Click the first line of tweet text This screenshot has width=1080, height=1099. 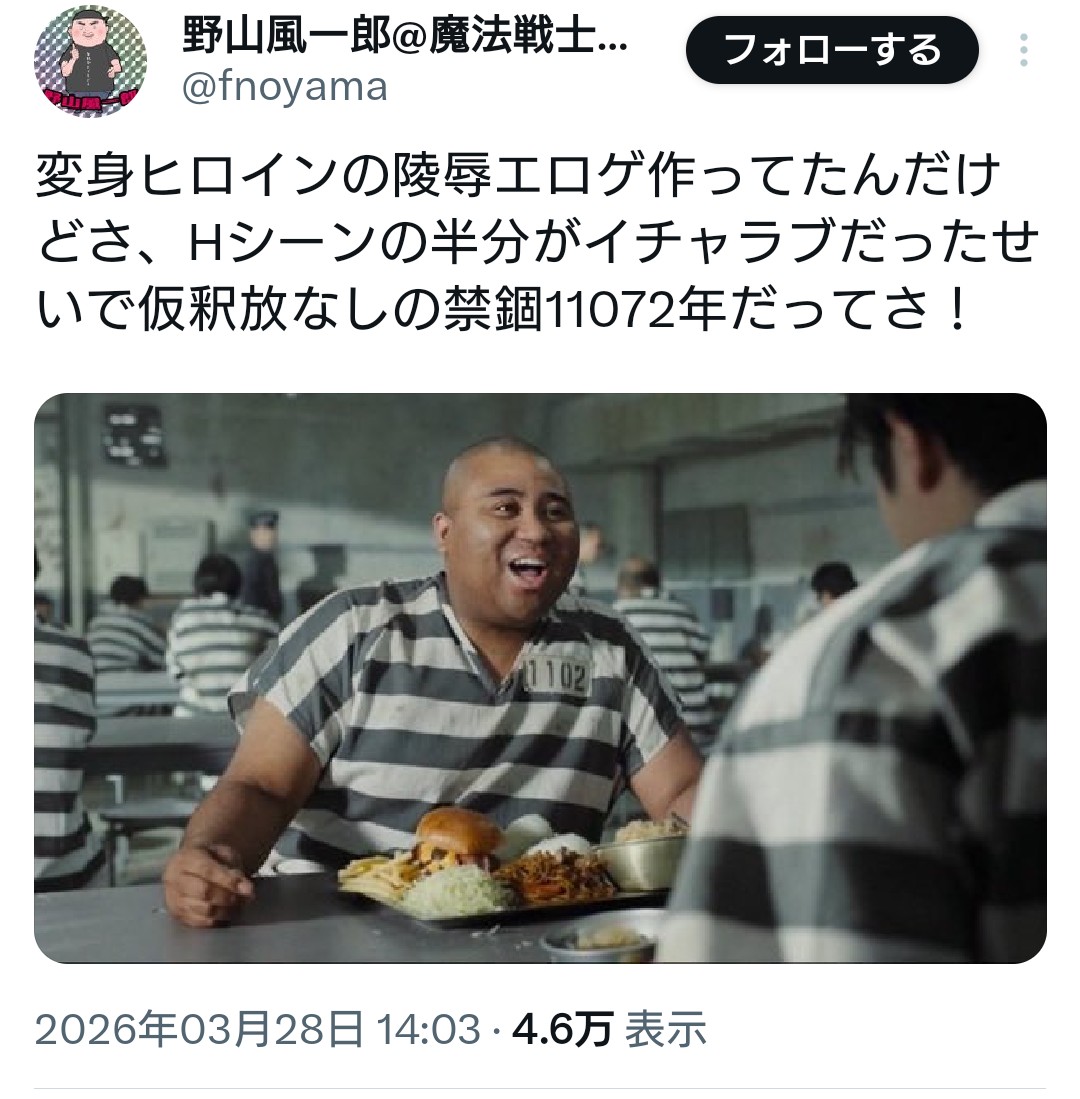[518, 175]
